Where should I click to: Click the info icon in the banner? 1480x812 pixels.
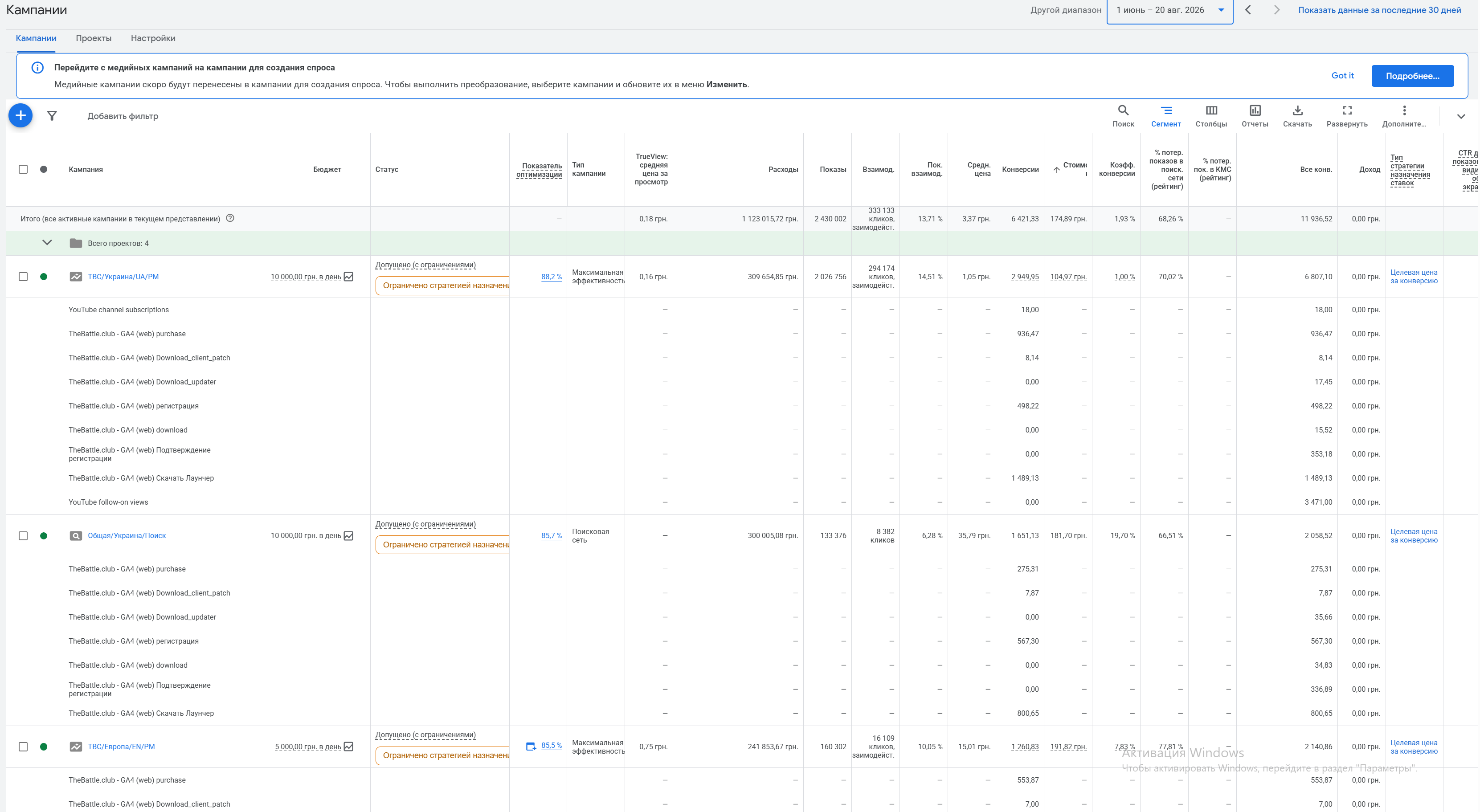(37, 68)
